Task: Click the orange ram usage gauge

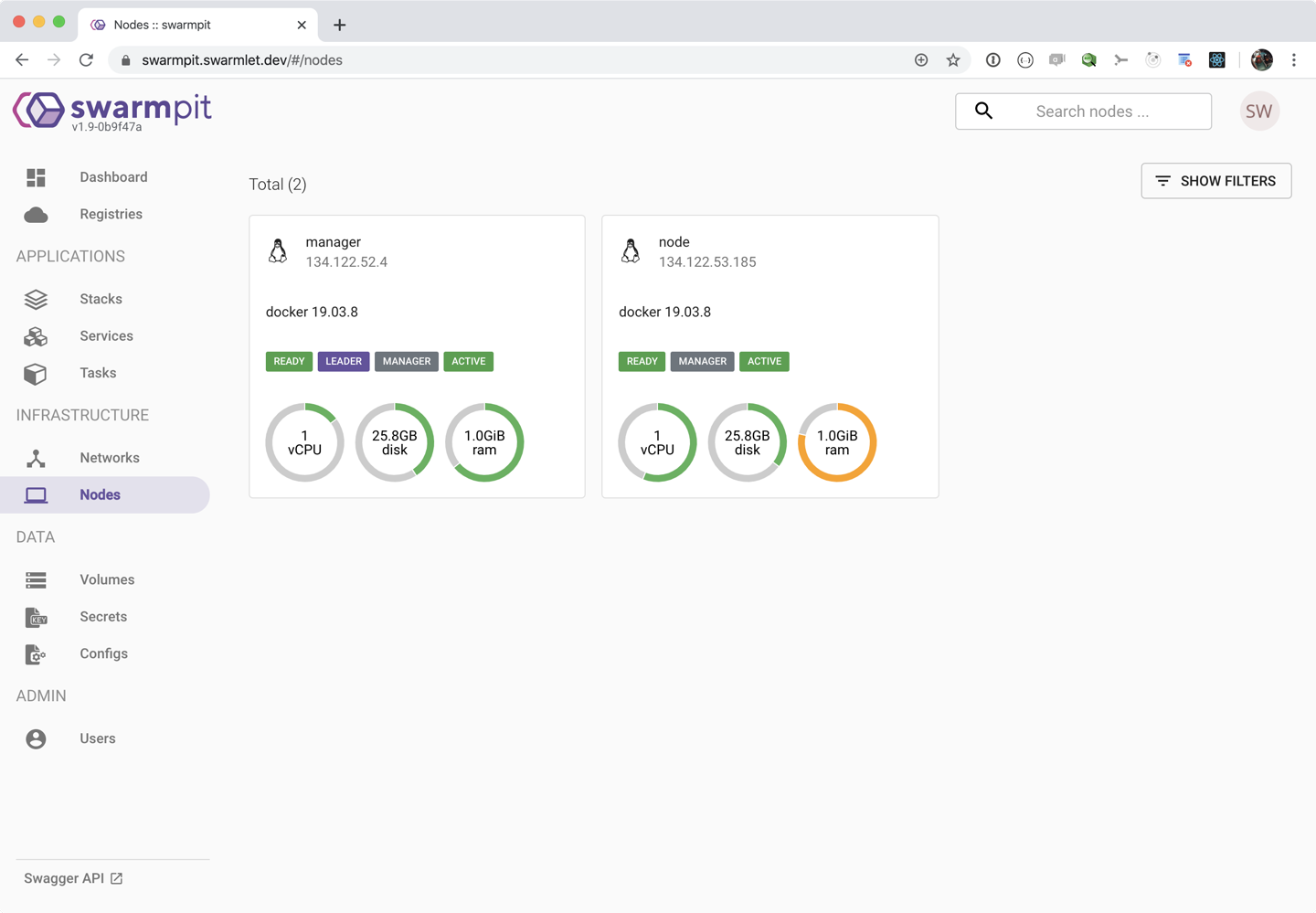Action: 837,442
